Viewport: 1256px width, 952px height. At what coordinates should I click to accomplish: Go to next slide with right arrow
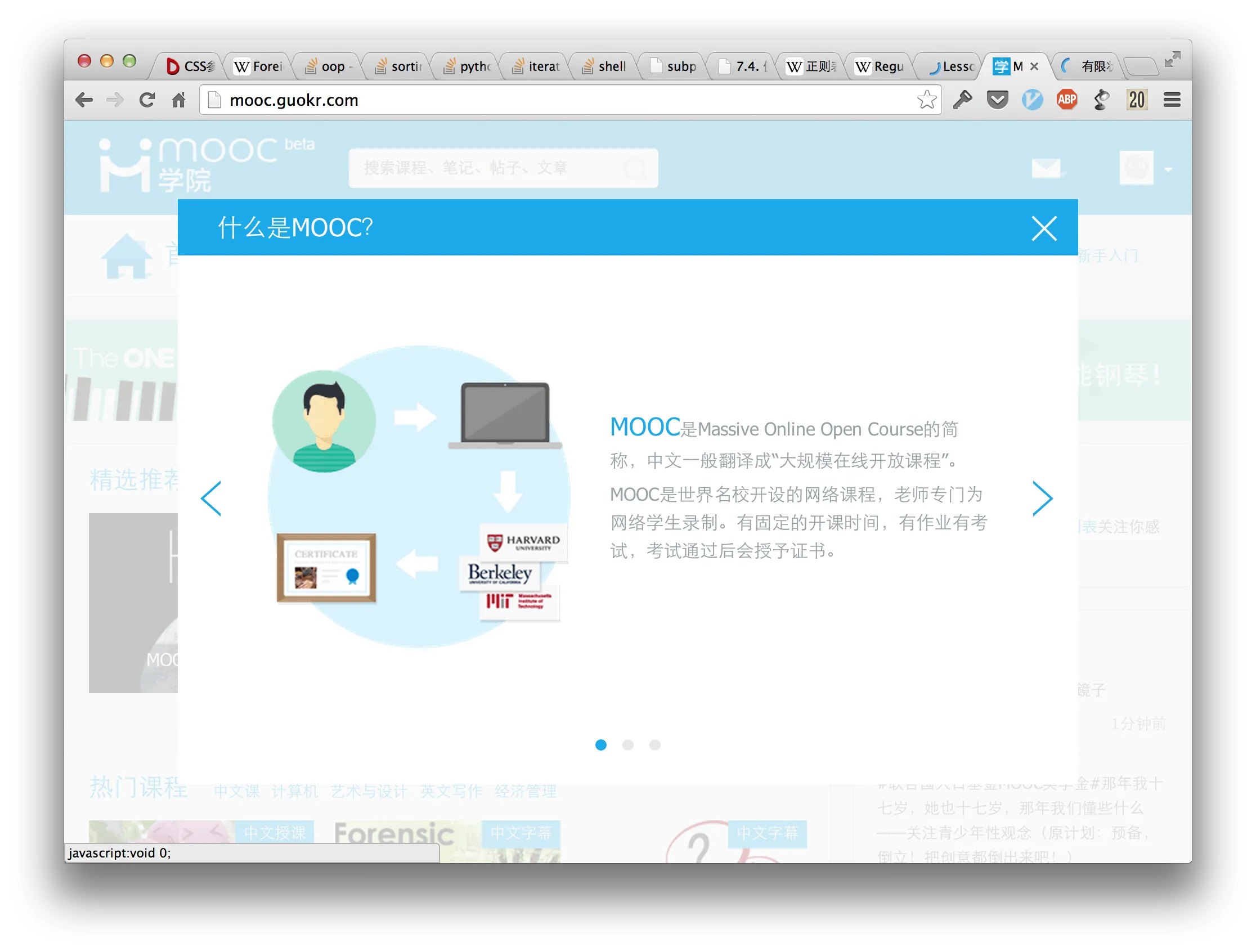pos(1043,499)
